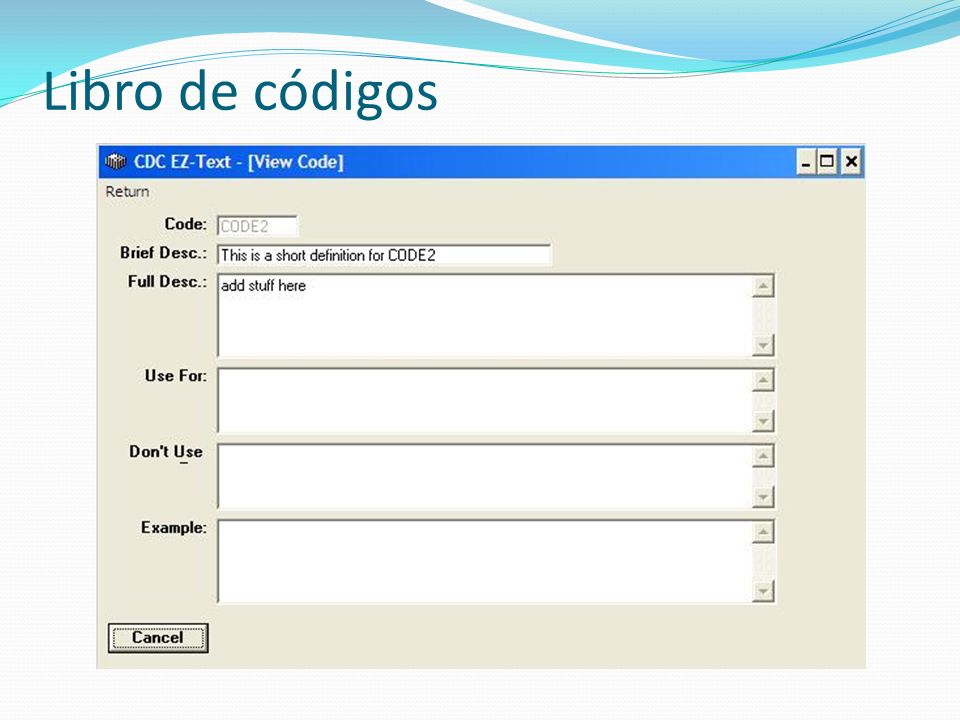Close the CDC EZ-Text View Code window
Viewport: 960px width, 720px height.
pos(851,162)
